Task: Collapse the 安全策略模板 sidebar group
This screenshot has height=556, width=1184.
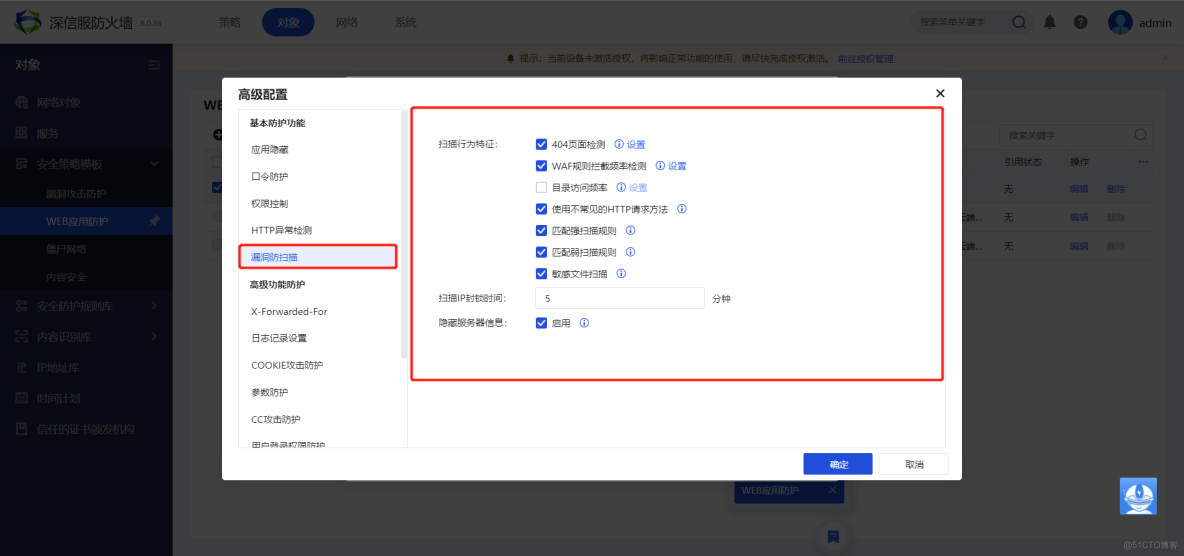Action: click(154, 164)
